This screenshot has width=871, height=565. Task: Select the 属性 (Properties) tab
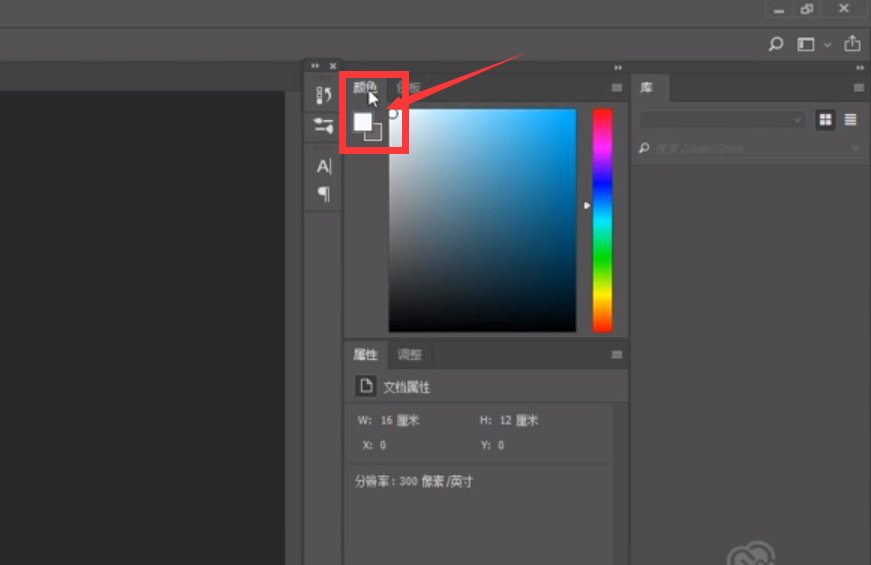point(365,354)
